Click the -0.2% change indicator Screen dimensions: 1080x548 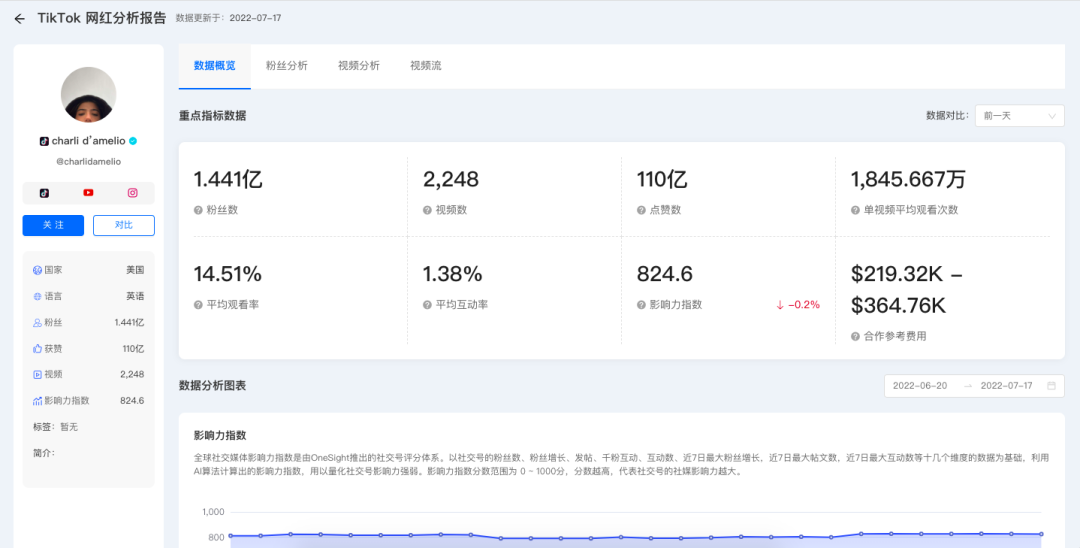coord(798,304)
